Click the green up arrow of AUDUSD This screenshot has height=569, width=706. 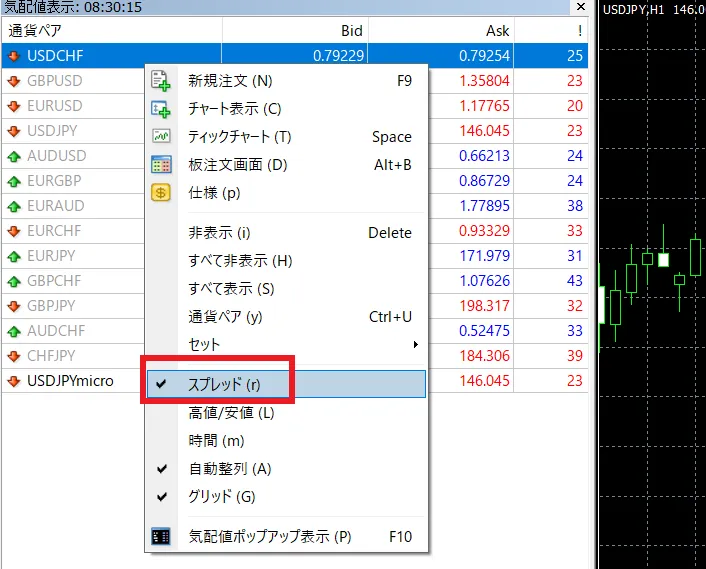tap(14, 156)
